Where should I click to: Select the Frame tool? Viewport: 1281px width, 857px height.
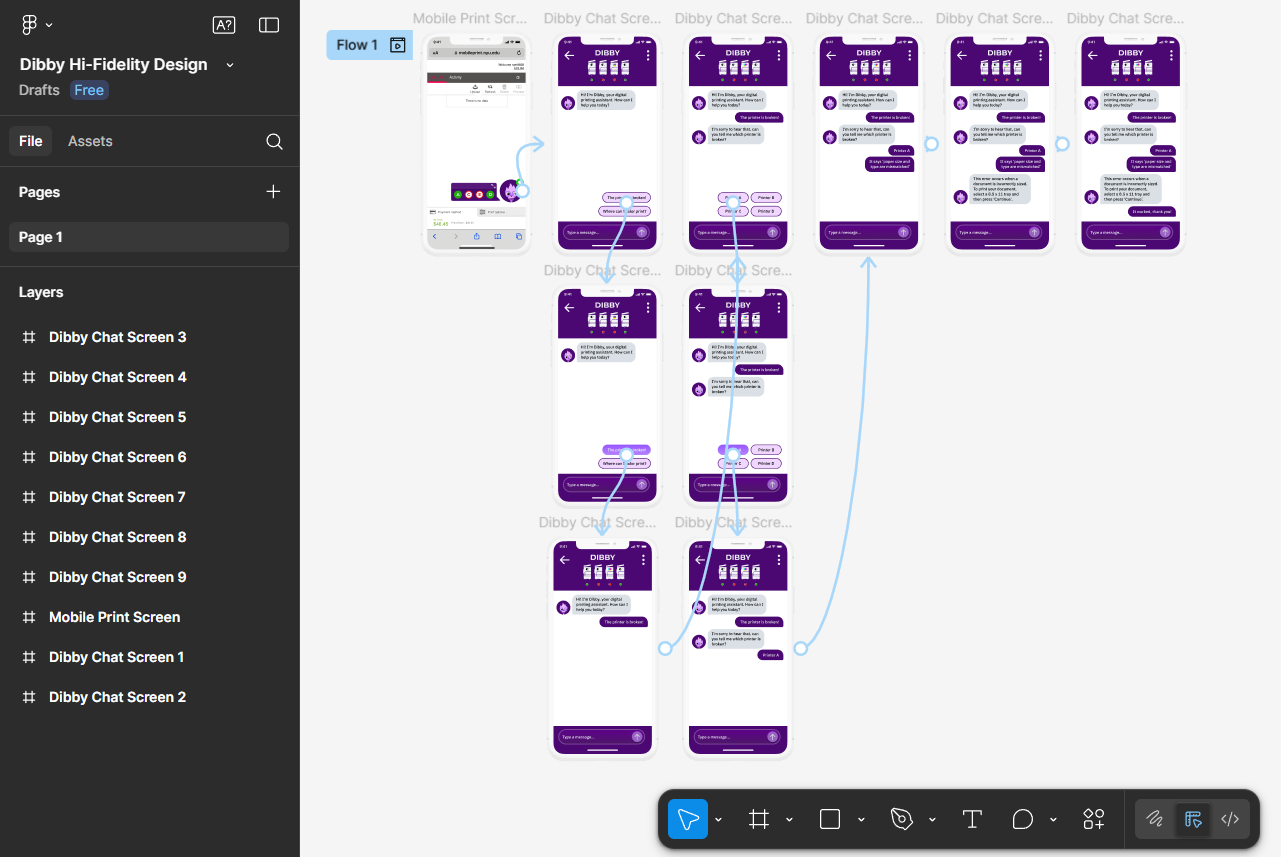tap(759, 820)
